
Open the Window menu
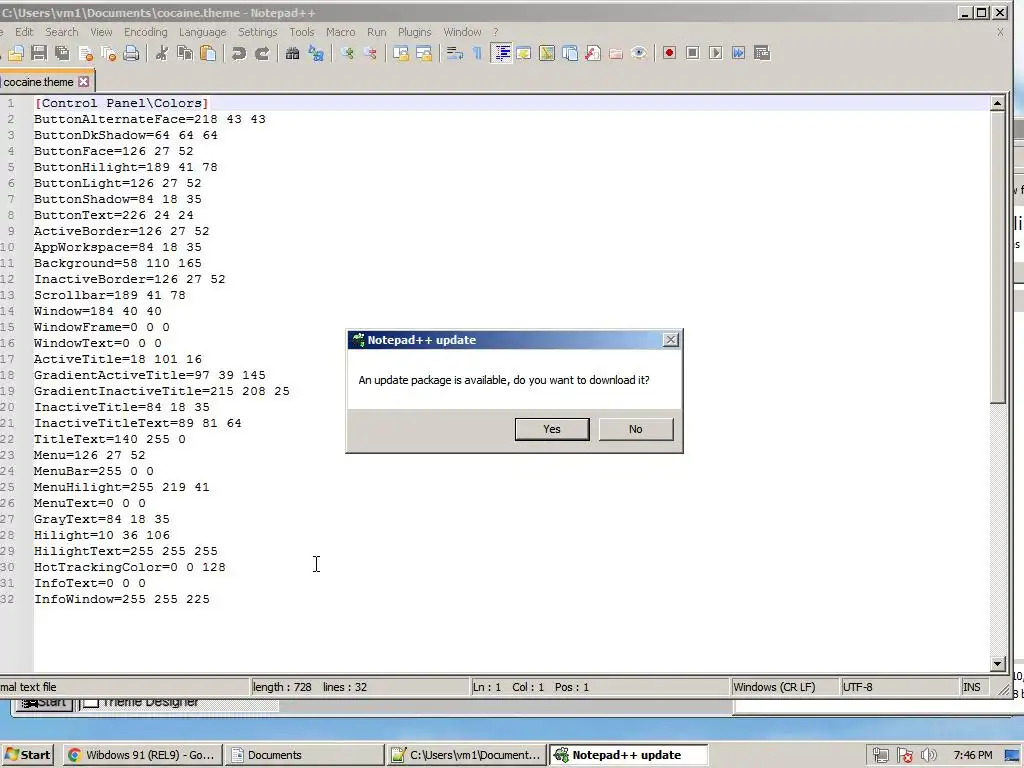click(x=462, y=32)
